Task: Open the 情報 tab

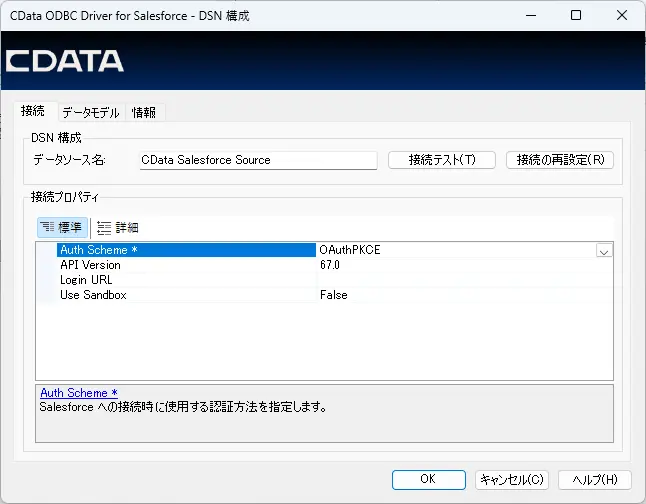Action: pos(144,113)
